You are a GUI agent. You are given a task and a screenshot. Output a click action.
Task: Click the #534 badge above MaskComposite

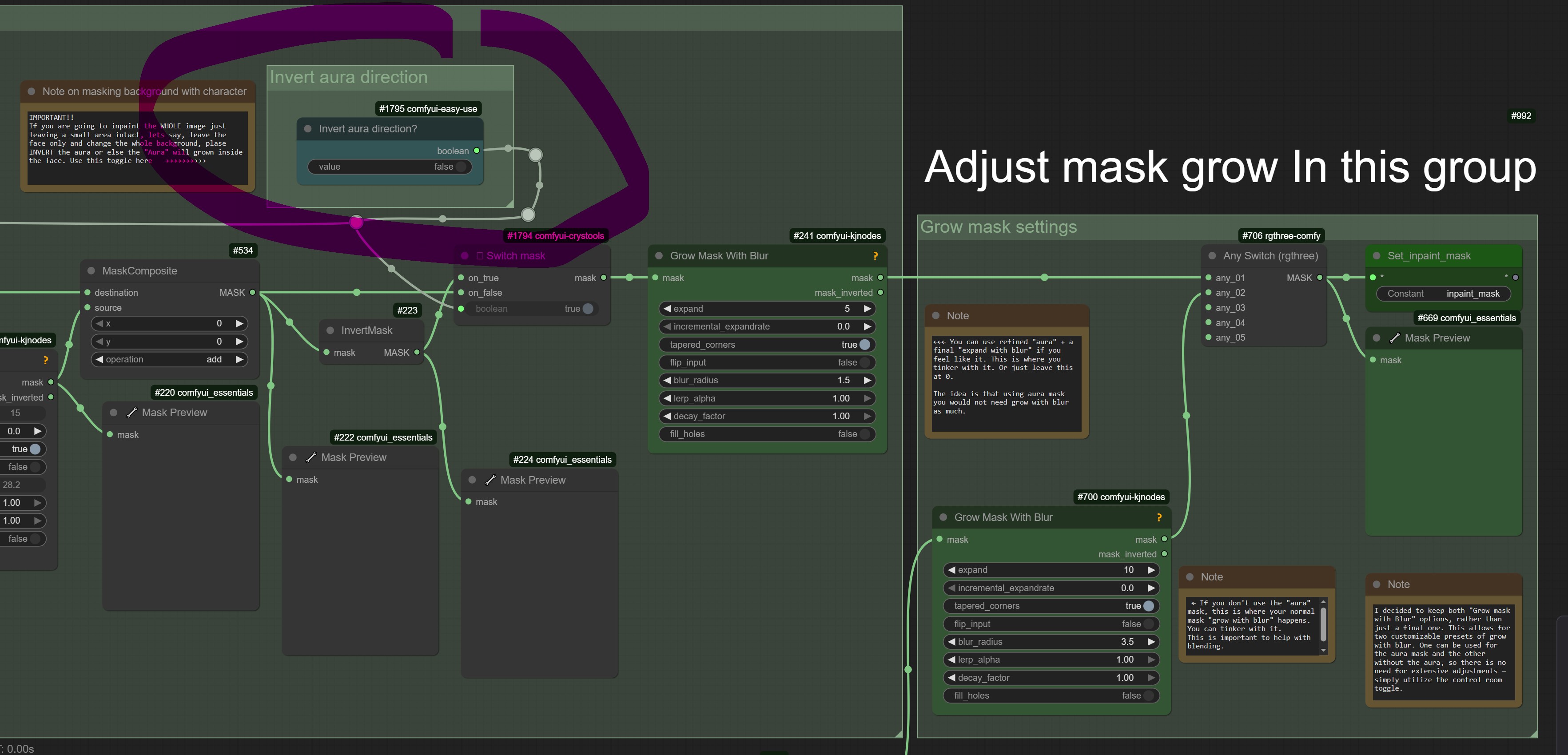pos(243,250)
